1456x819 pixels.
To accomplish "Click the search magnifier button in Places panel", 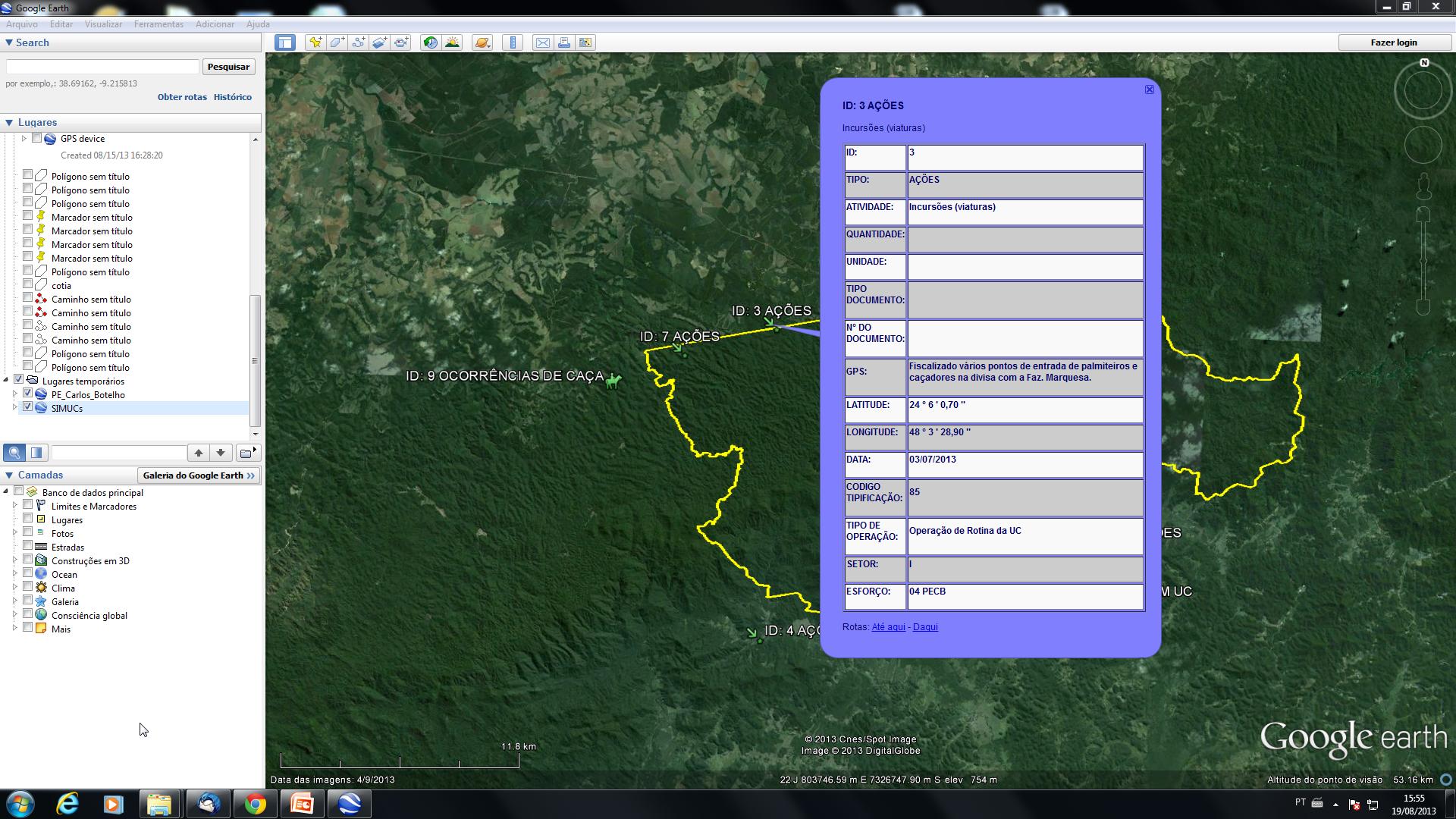I will point(14,453).
